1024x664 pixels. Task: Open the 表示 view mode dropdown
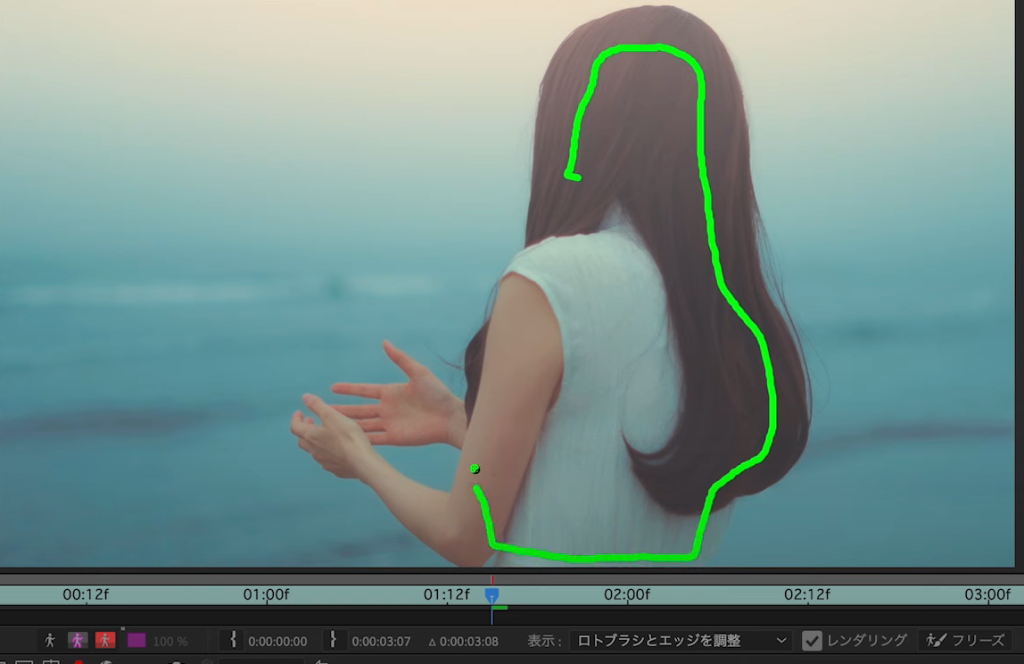click(x=680, y=640)
